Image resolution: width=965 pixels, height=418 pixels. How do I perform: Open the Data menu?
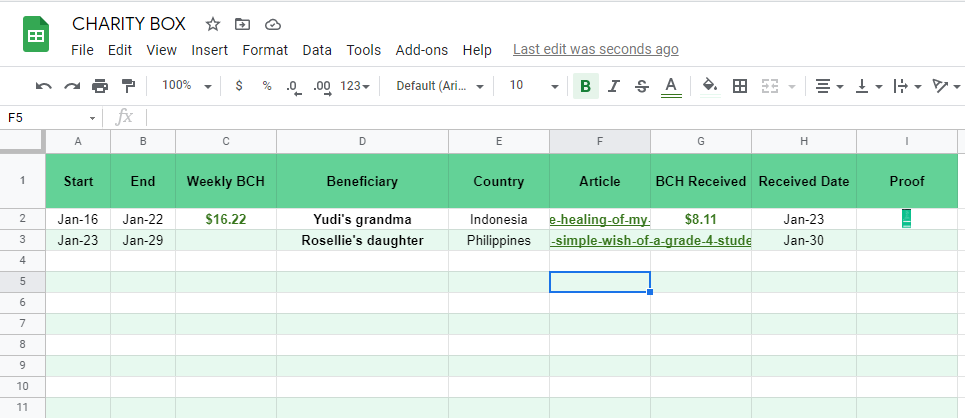click(x=317, y=50)
